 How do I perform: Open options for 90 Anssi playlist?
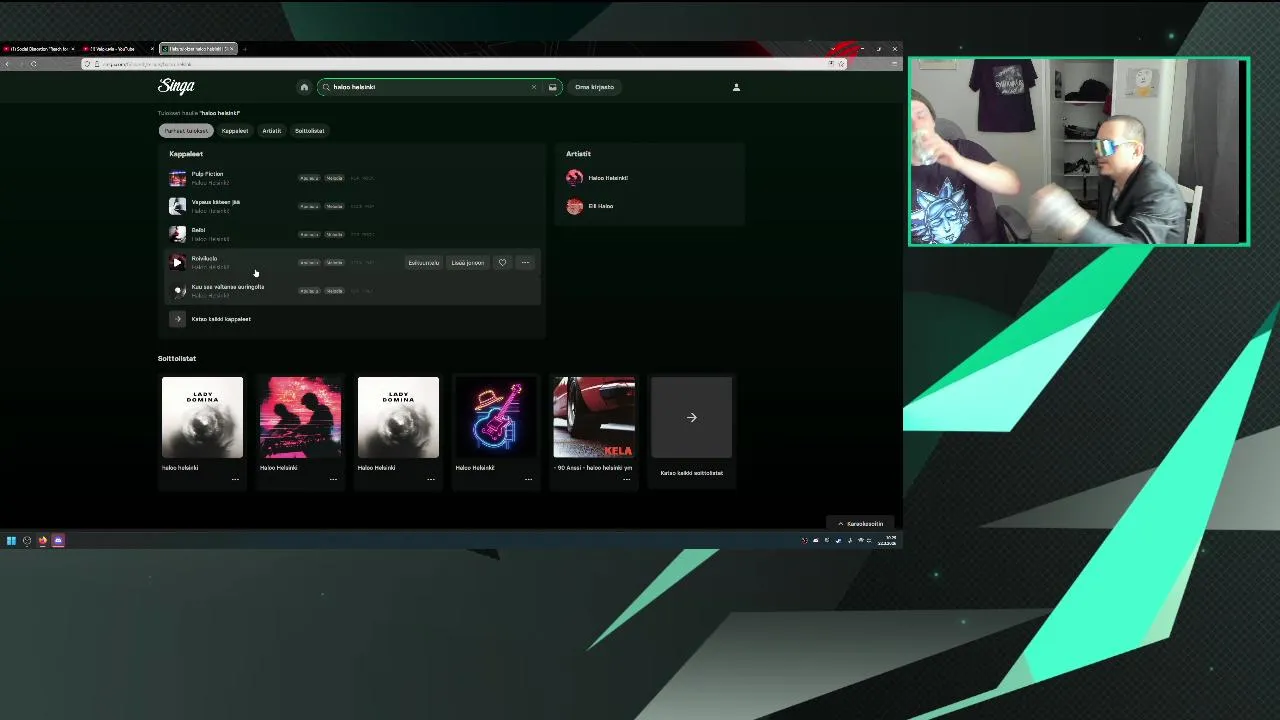[x=626, y=479]
